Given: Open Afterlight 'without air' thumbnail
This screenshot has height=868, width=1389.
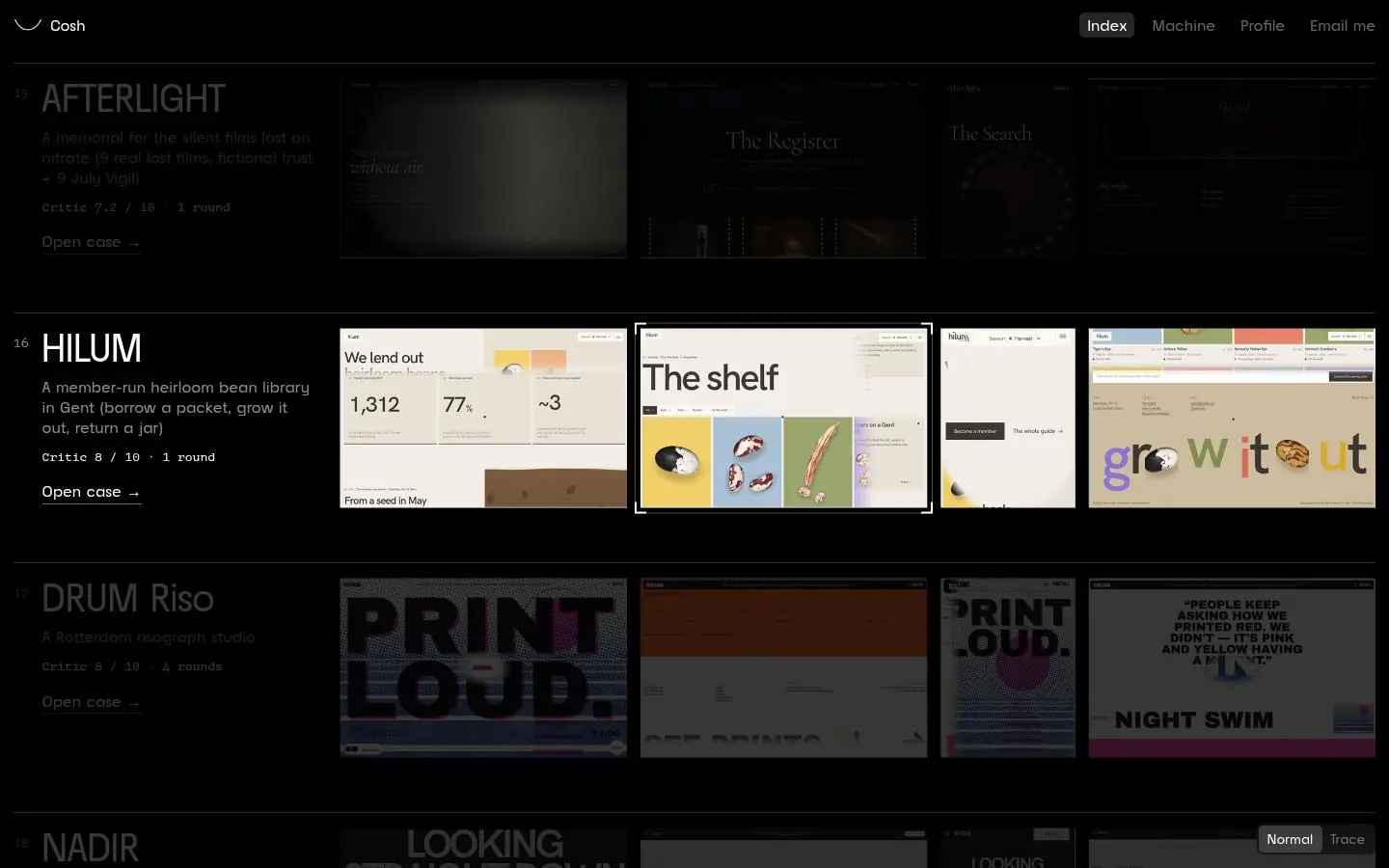Looking at the screenshot, I should [483, 169].
